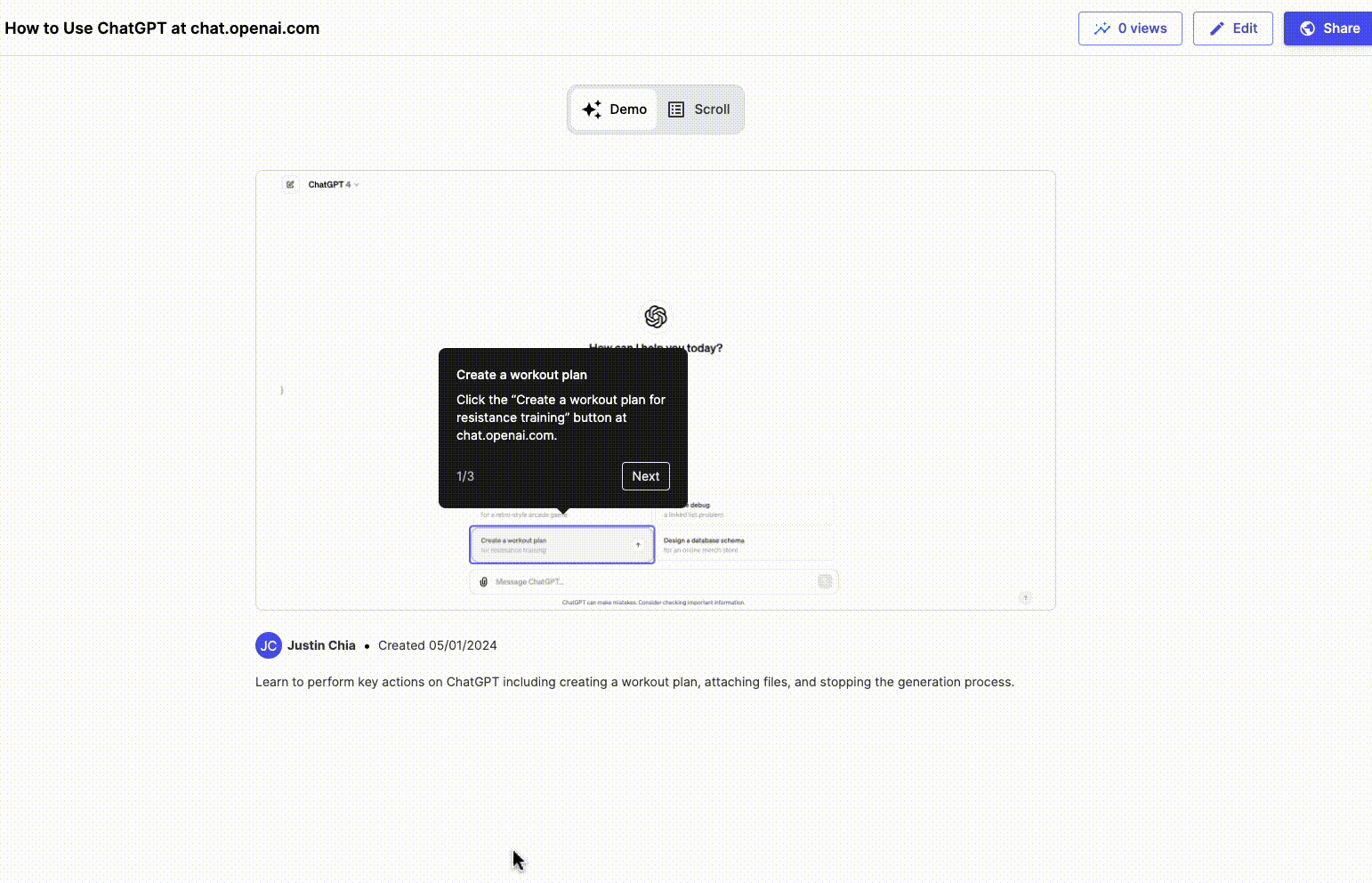Select the "Create a workout plan" suggestion
The image size is (1372, 883).
[562, 545]
